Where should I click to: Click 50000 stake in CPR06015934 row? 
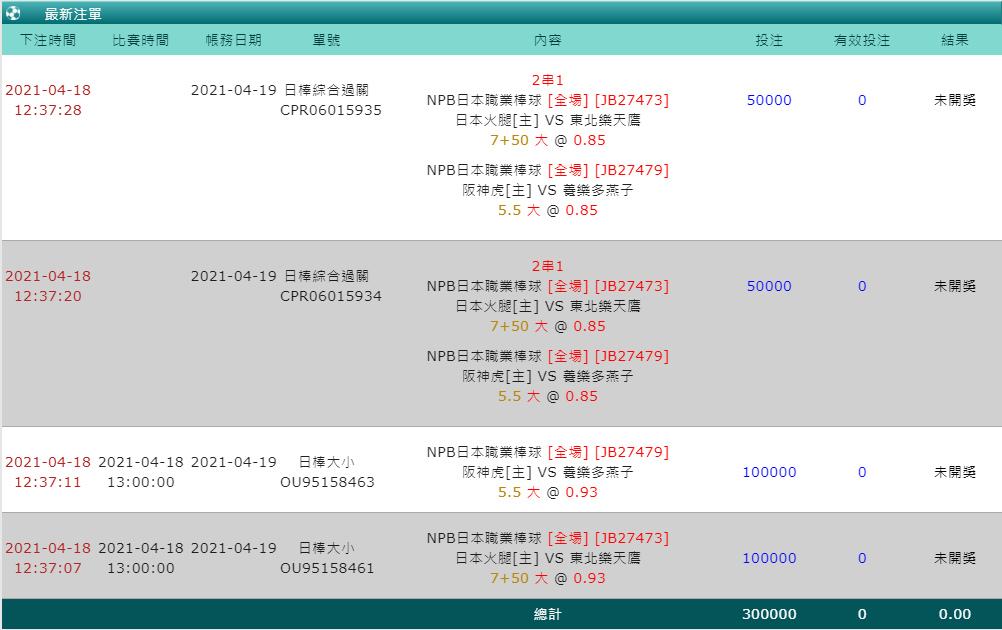[769, 286]
